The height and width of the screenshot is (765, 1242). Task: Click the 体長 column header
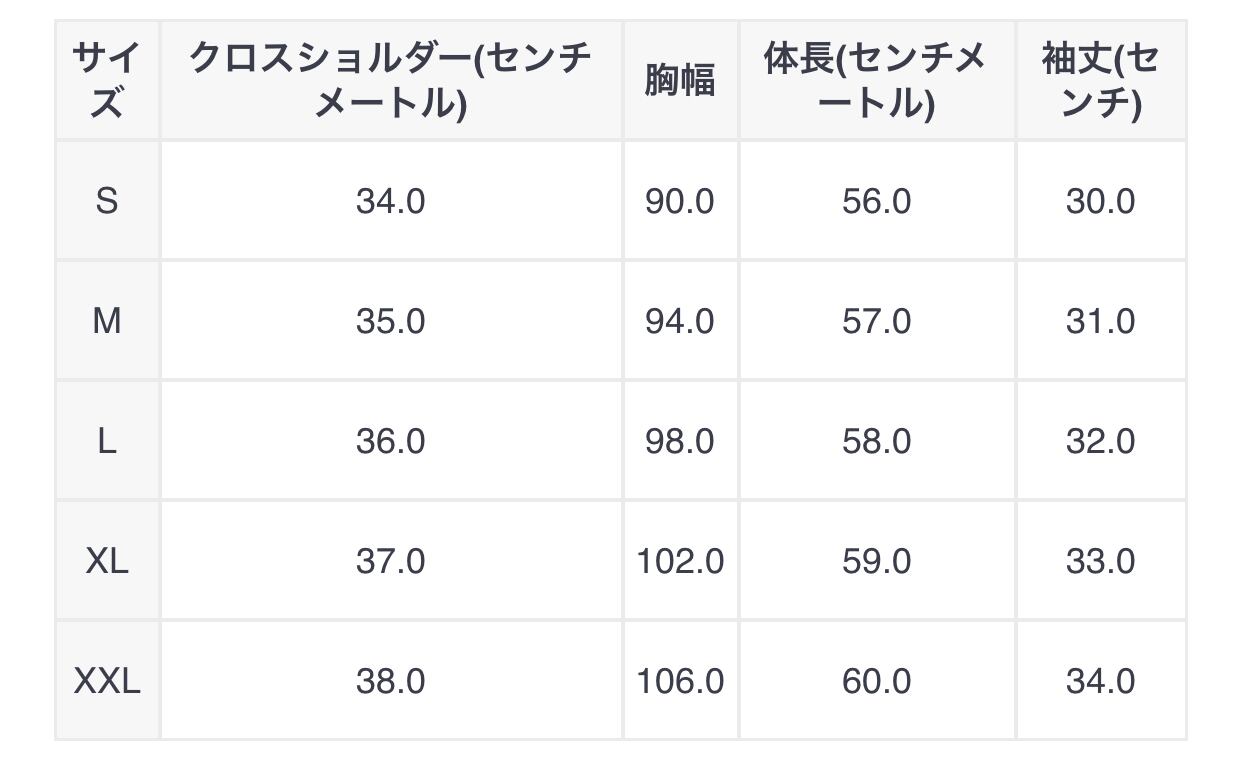pos(876,80)
